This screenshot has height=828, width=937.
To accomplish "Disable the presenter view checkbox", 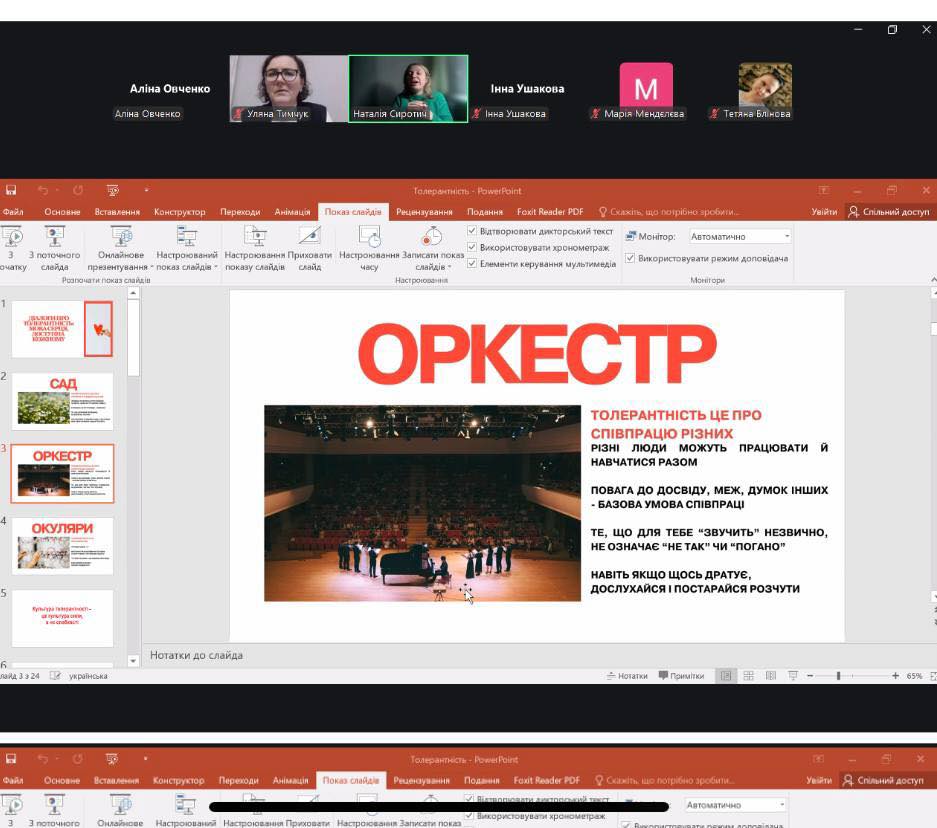I will [x=630, y=258].
